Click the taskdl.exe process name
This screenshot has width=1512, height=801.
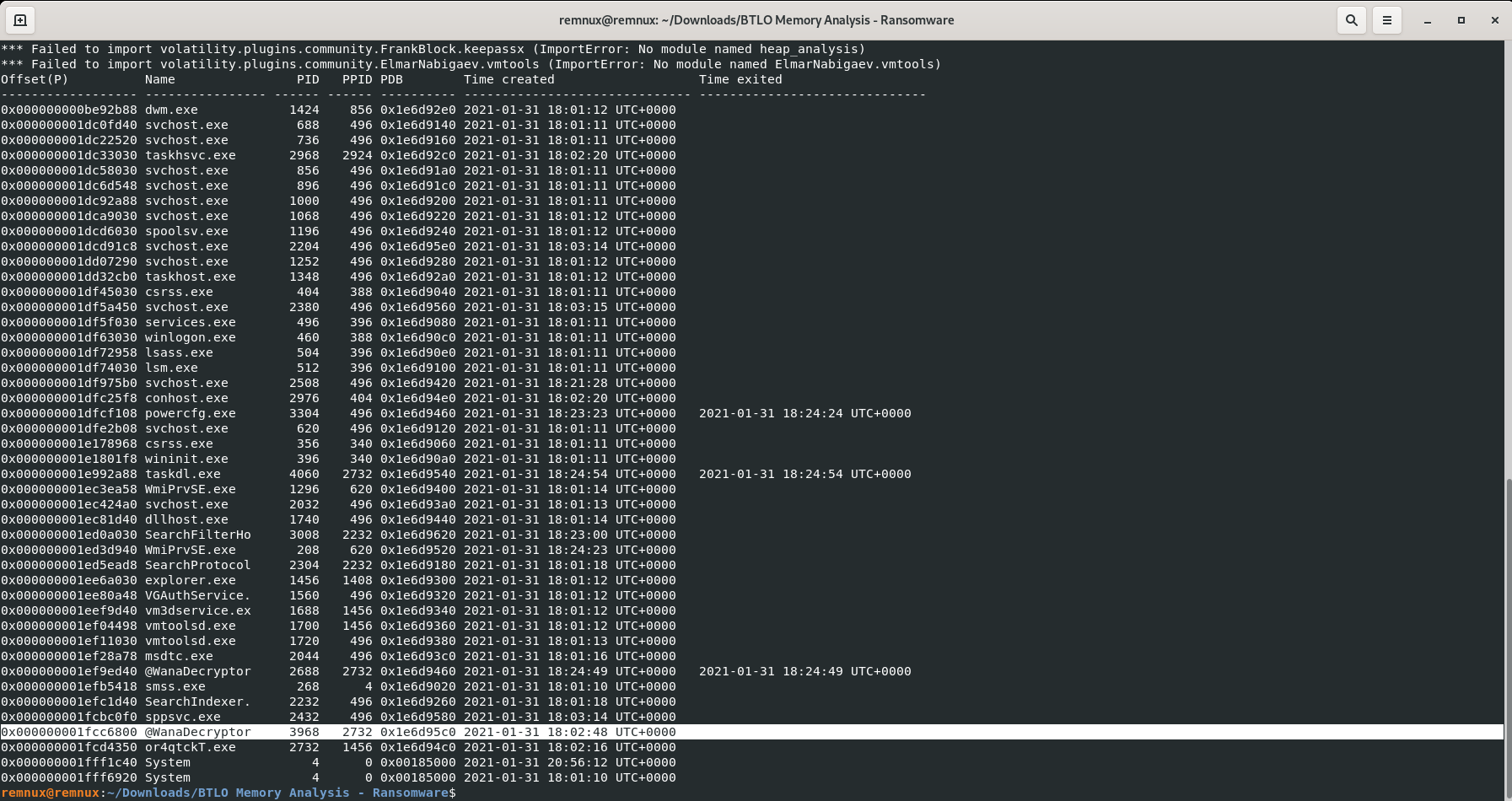(x=183, y=474)
